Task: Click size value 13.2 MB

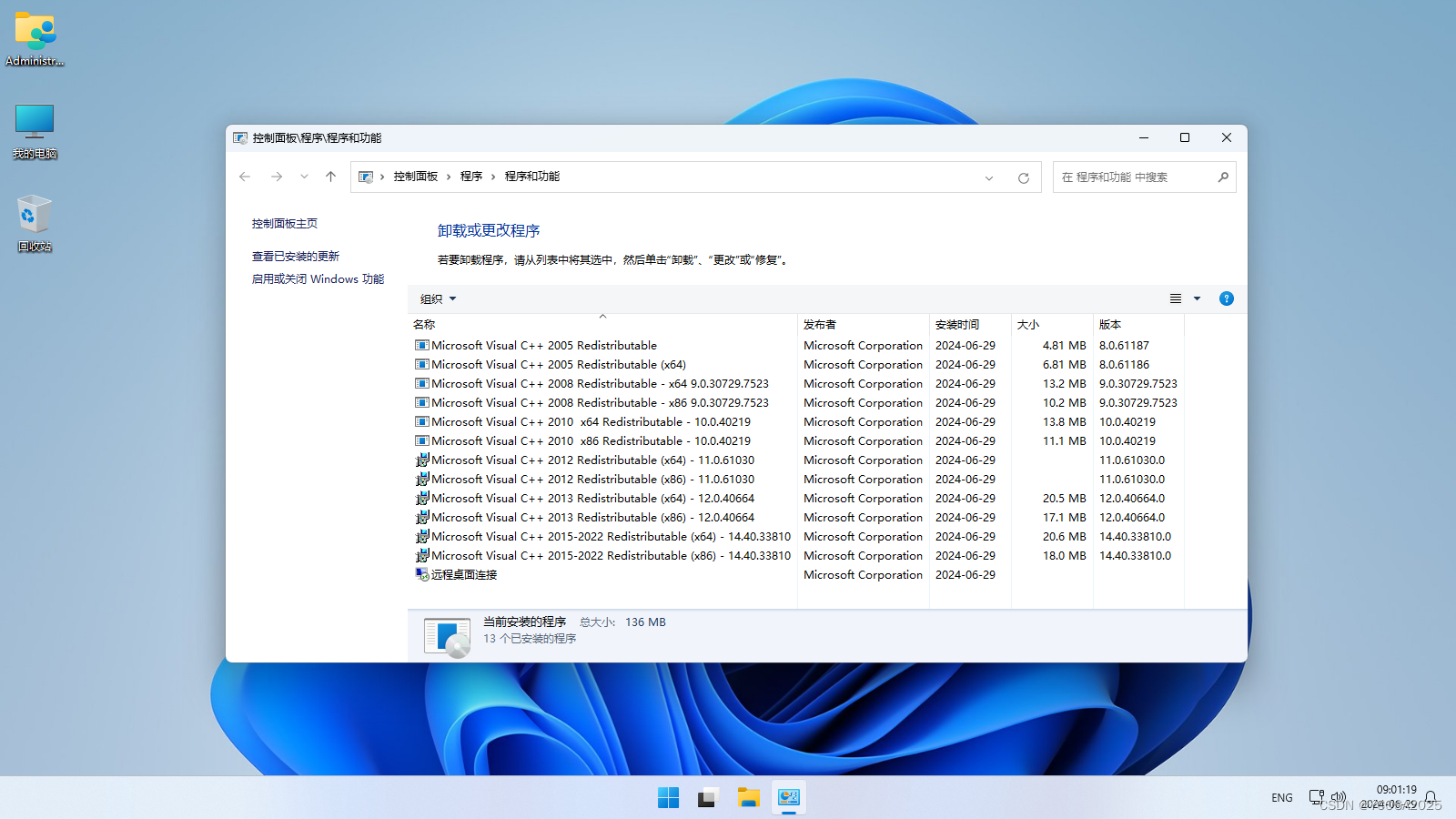Action: (x=1065, y=384)
